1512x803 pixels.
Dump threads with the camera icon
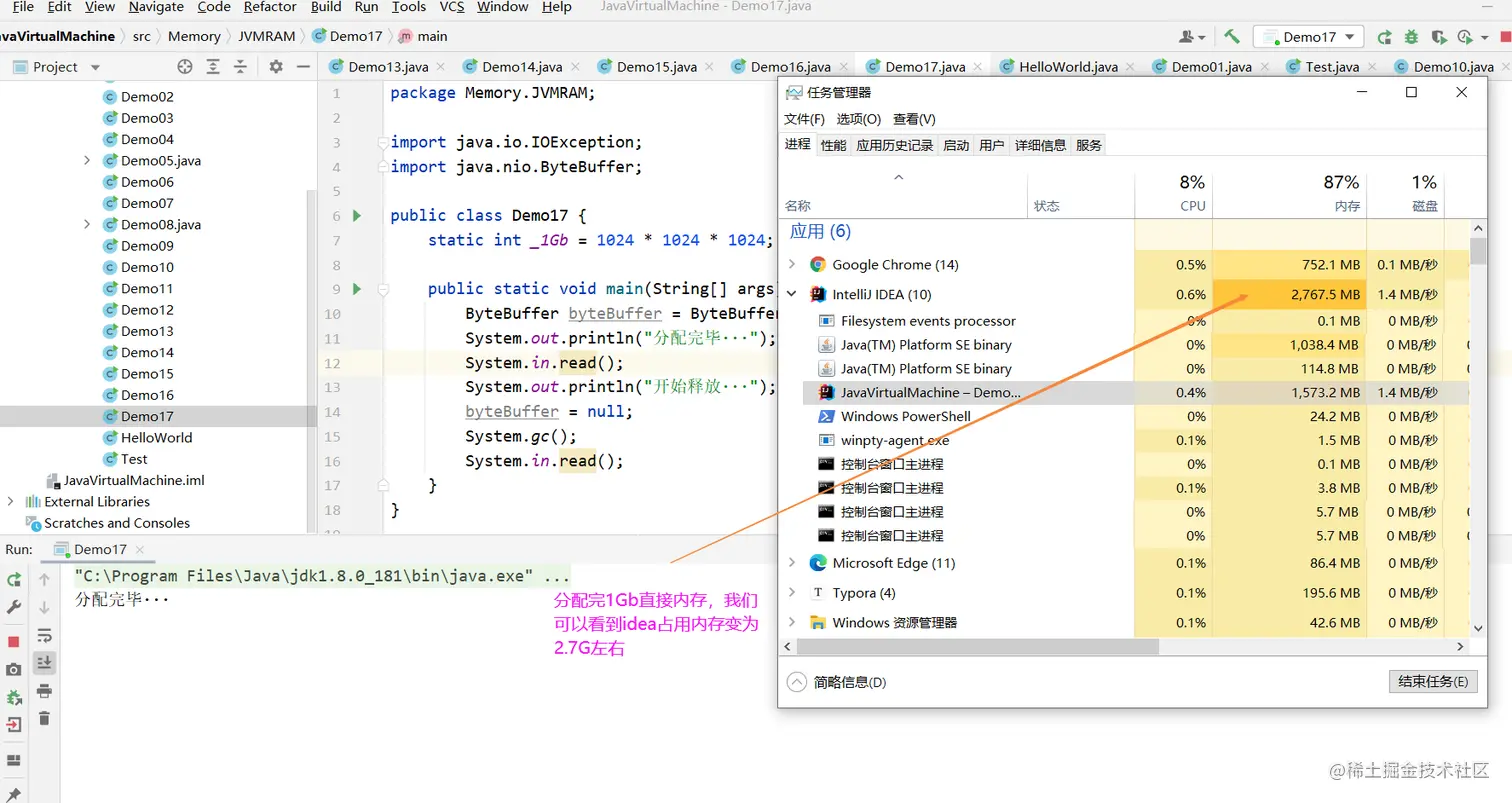coord(14,669)
